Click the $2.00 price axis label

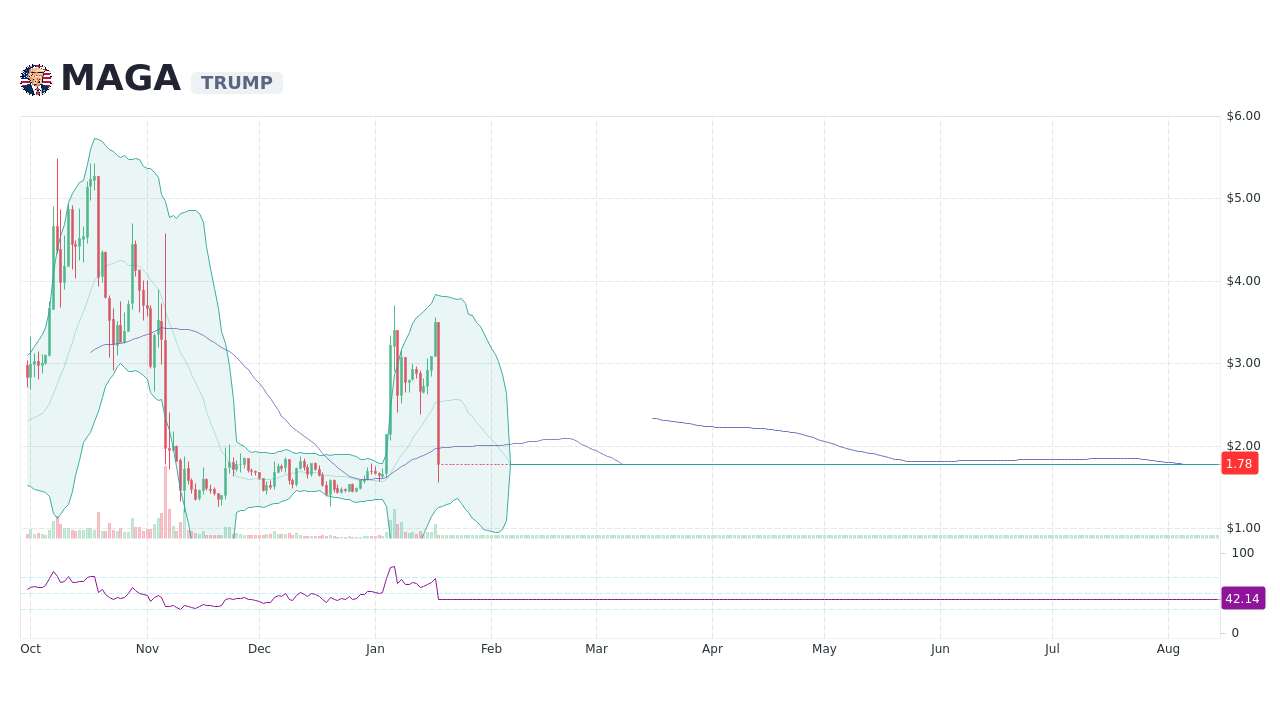[1241, 445]
